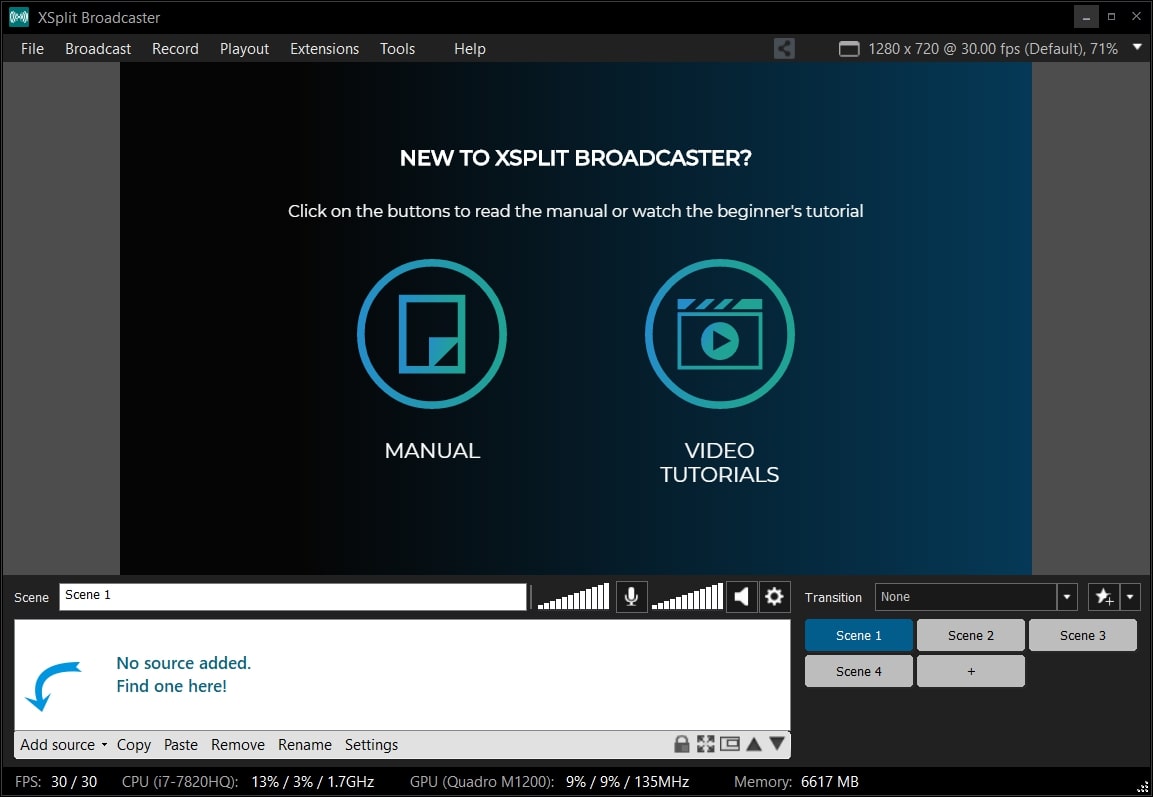The image size is (1153, 797).
Task: Click the picture-in-picture layout icon
Action: (730, 744)
